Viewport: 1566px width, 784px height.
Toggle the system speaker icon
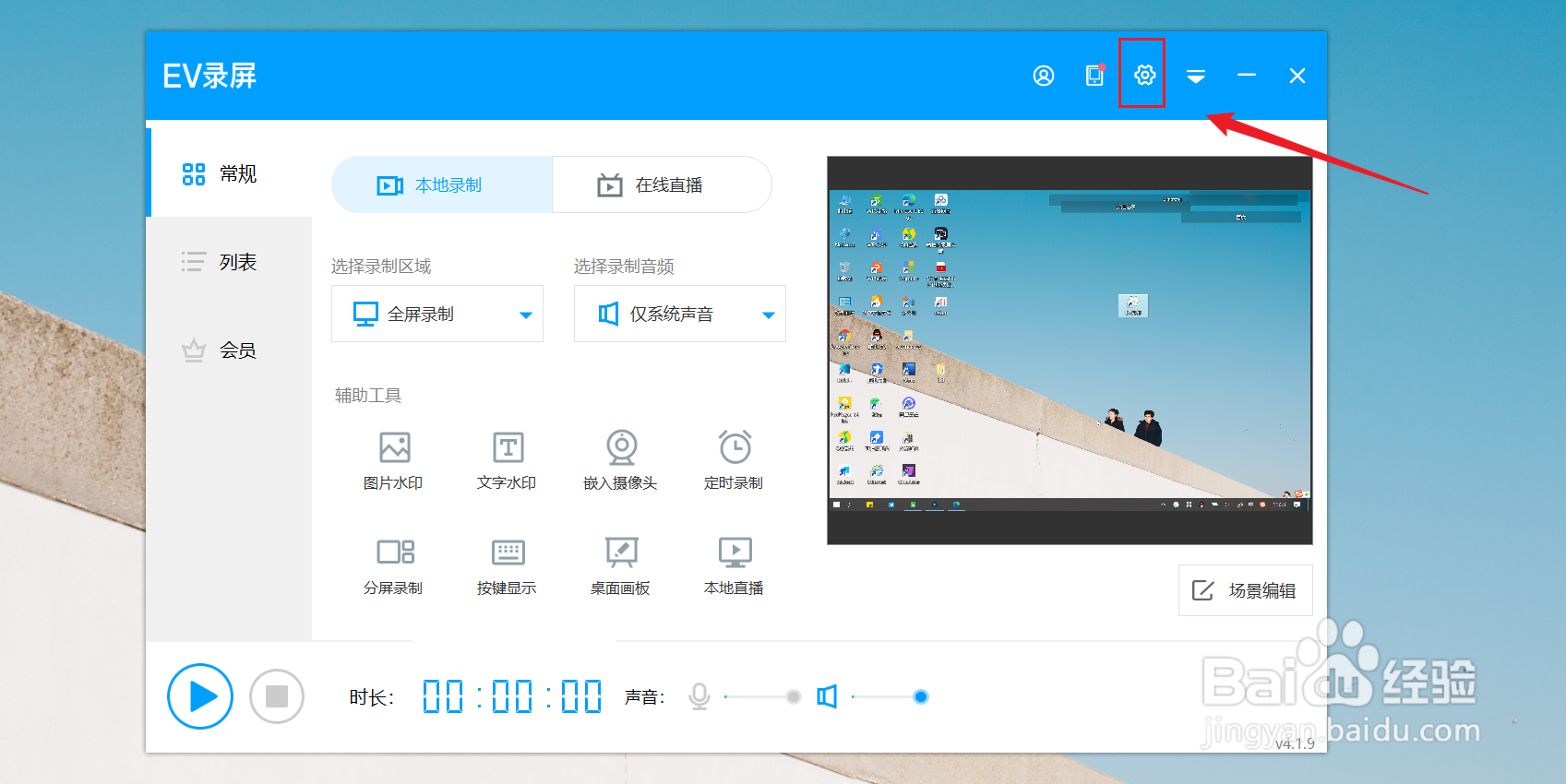pyautogui.click(x=827, y=696)
